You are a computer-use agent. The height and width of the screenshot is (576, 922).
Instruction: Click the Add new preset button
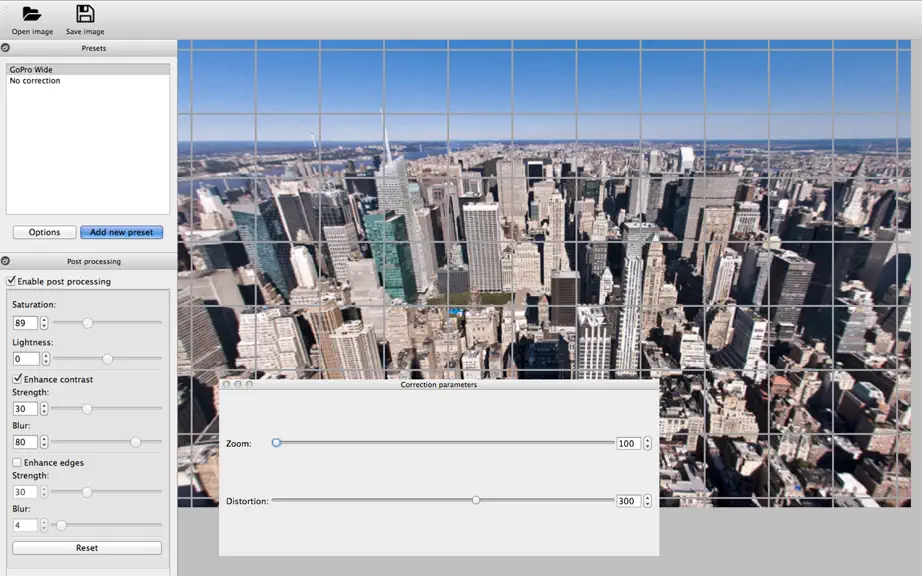coord(121,232)
